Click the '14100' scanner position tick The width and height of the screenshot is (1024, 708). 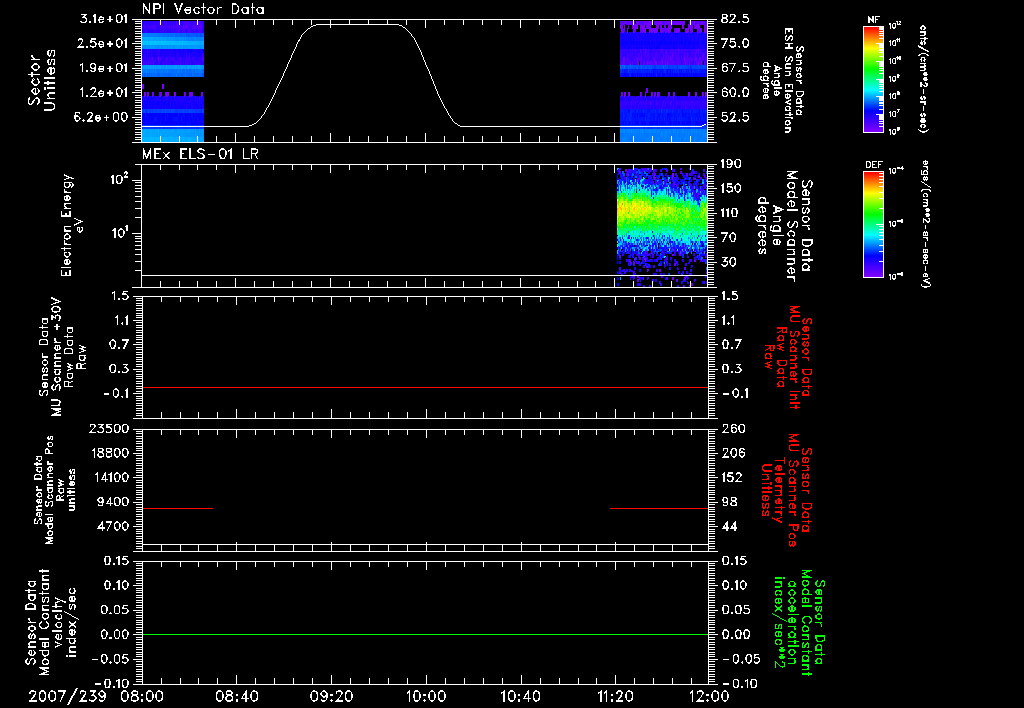[110, 477]
